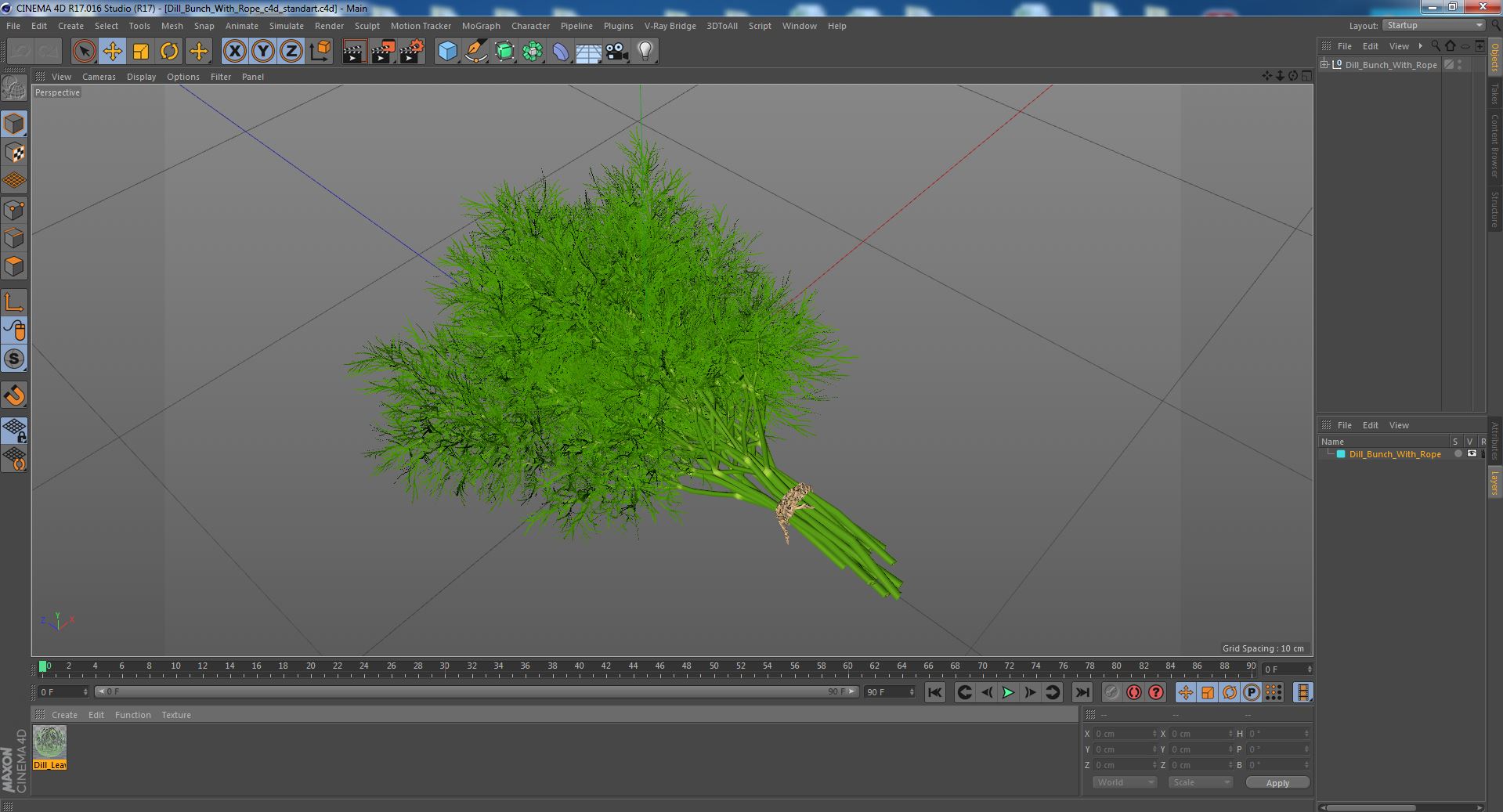Add a floor environment object

tap(589, 52)
